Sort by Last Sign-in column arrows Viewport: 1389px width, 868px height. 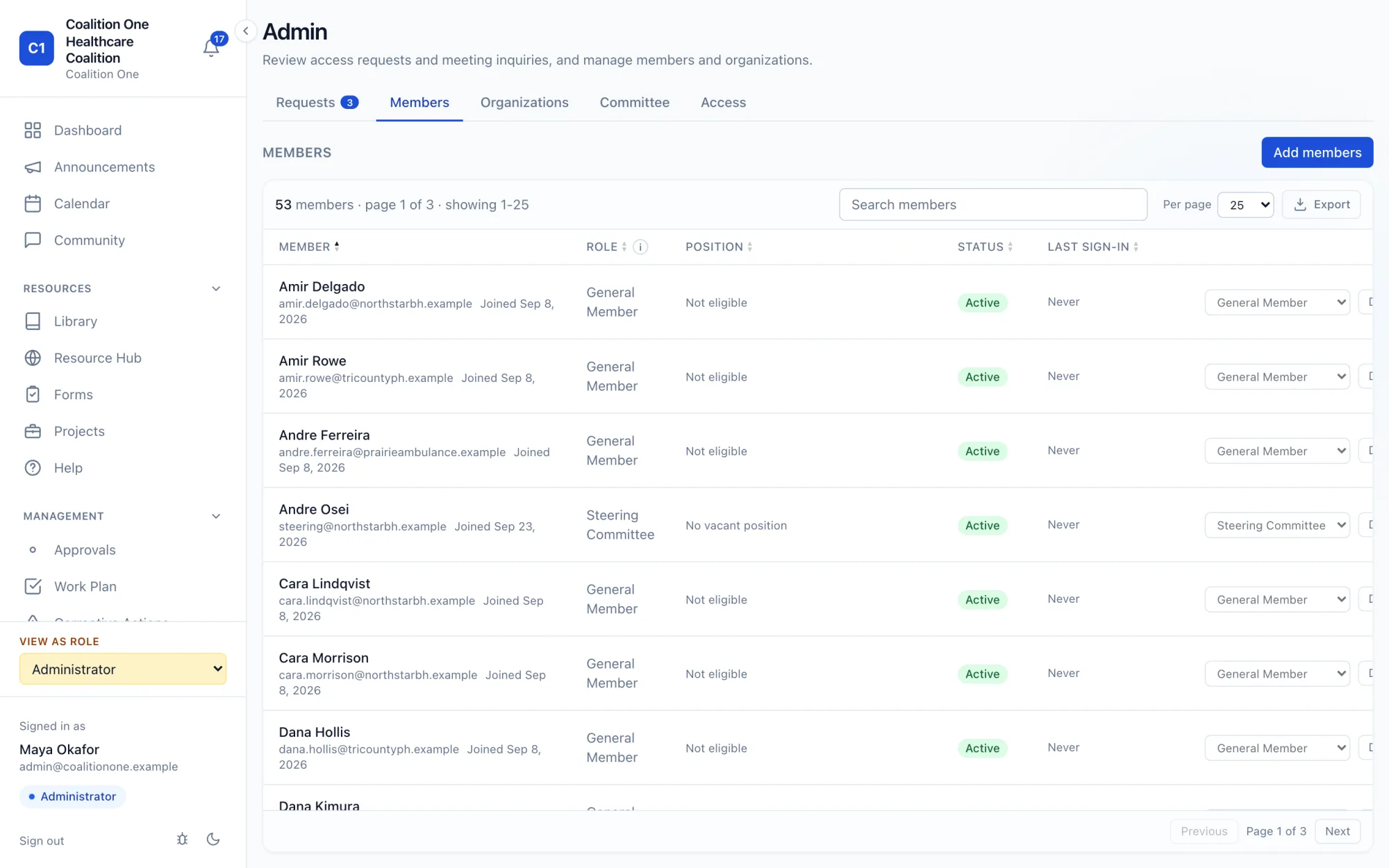1136,247
